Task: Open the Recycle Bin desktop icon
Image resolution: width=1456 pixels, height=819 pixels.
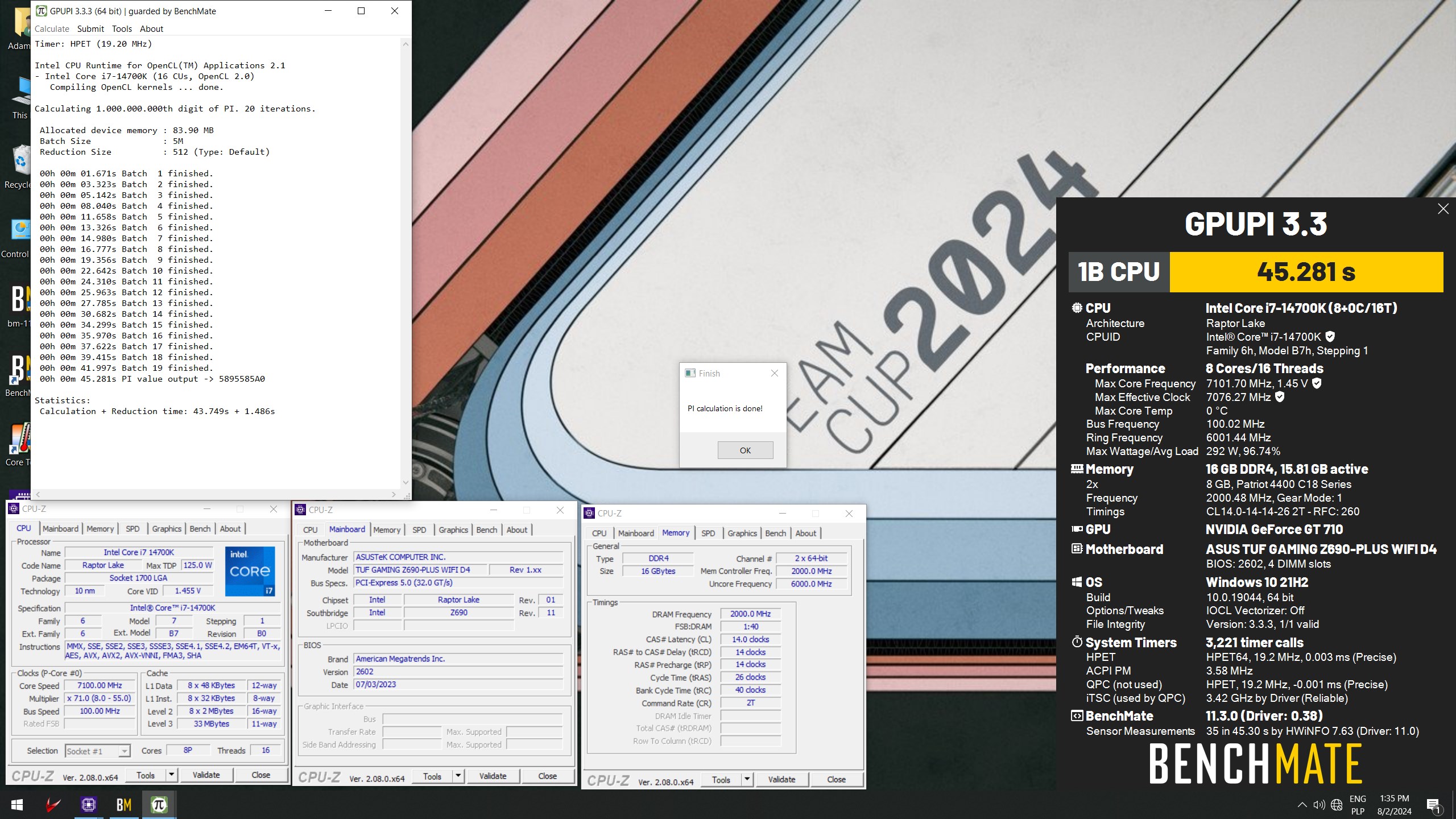Action: (x=17, y=166)
